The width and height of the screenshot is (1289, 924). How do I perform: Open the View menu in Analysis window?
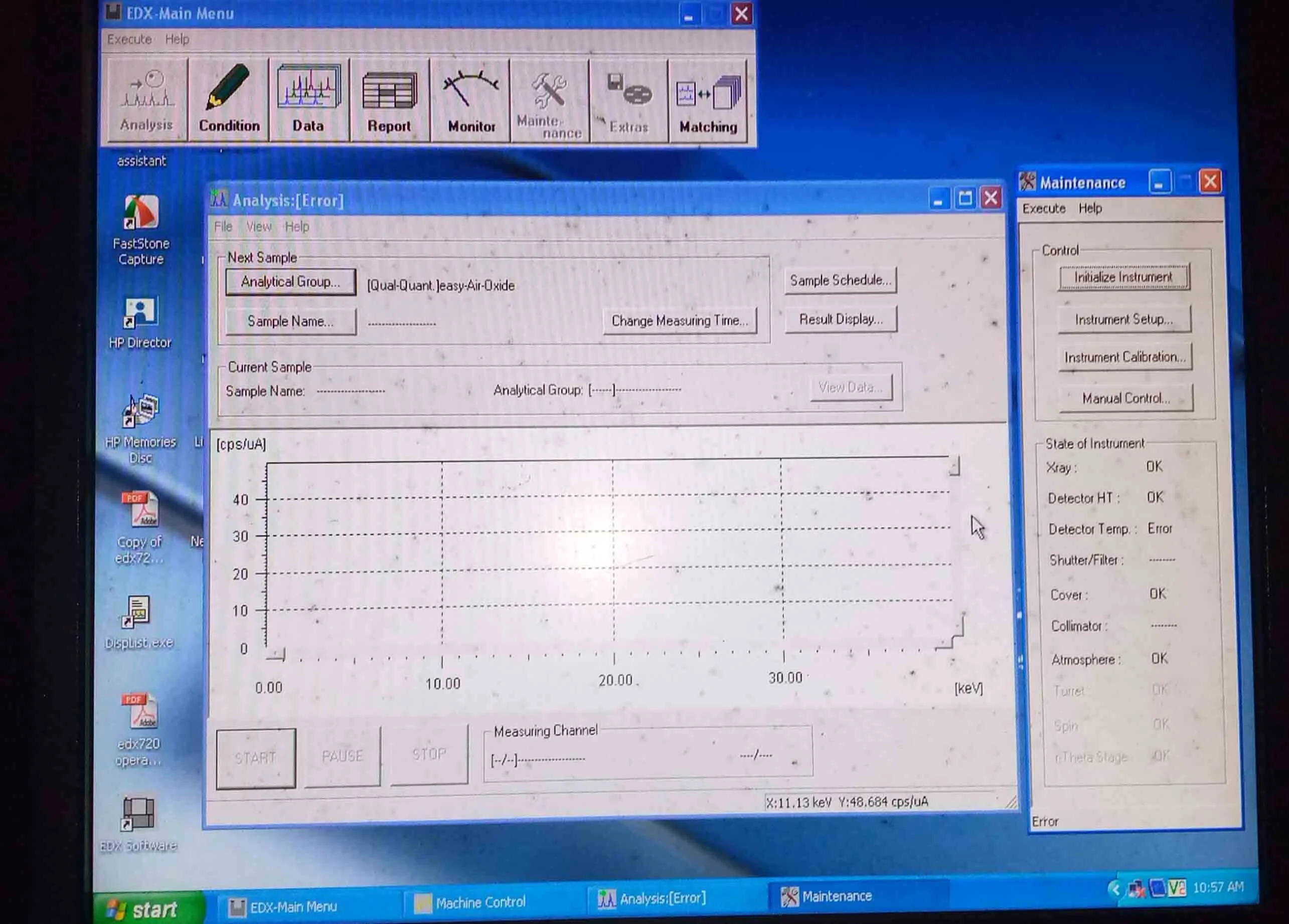(259, 227)
